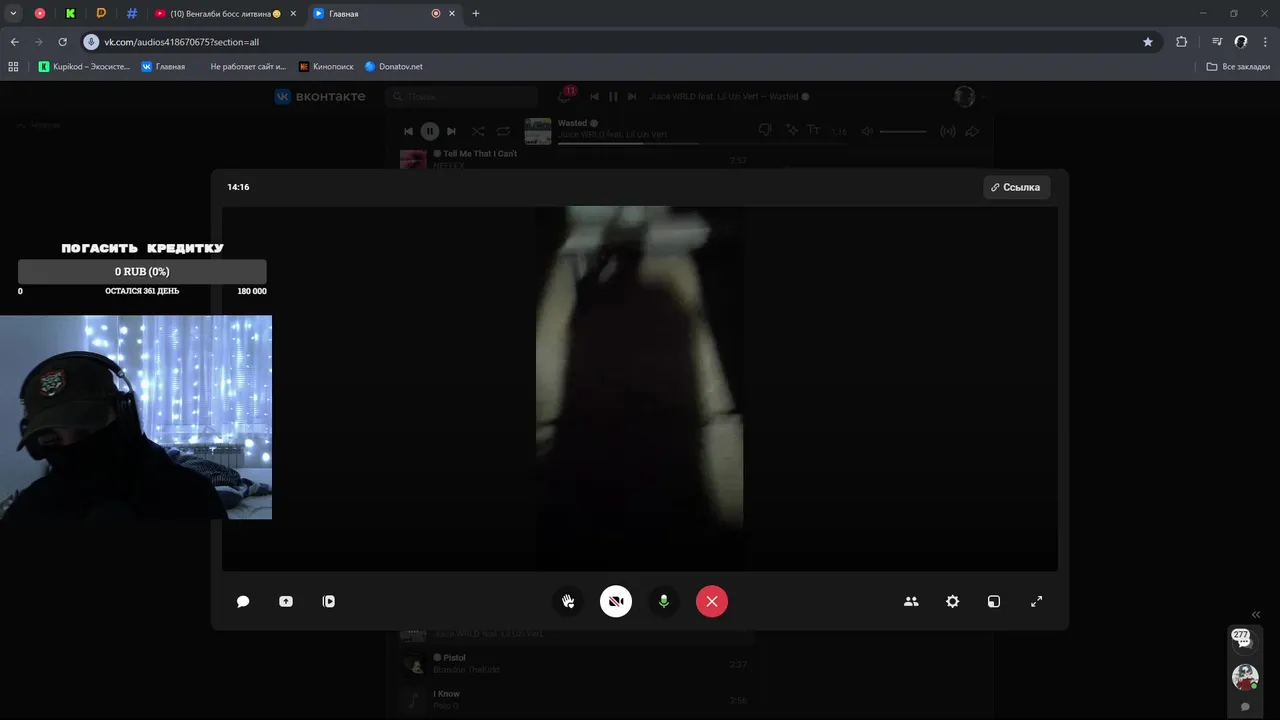Image resolution: width=1280 pixels, height=720 pixels.
Task: Open Kupikod bookmark
Action: click(82, 67)
